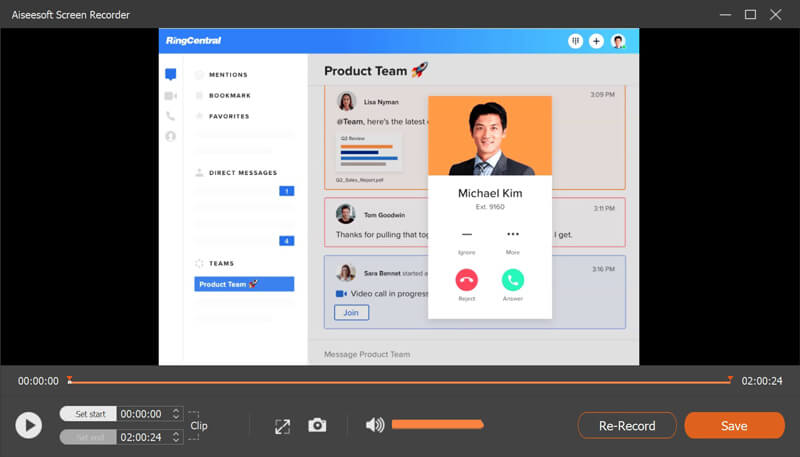Click Sara Bennet's avatar

point(345,273)
